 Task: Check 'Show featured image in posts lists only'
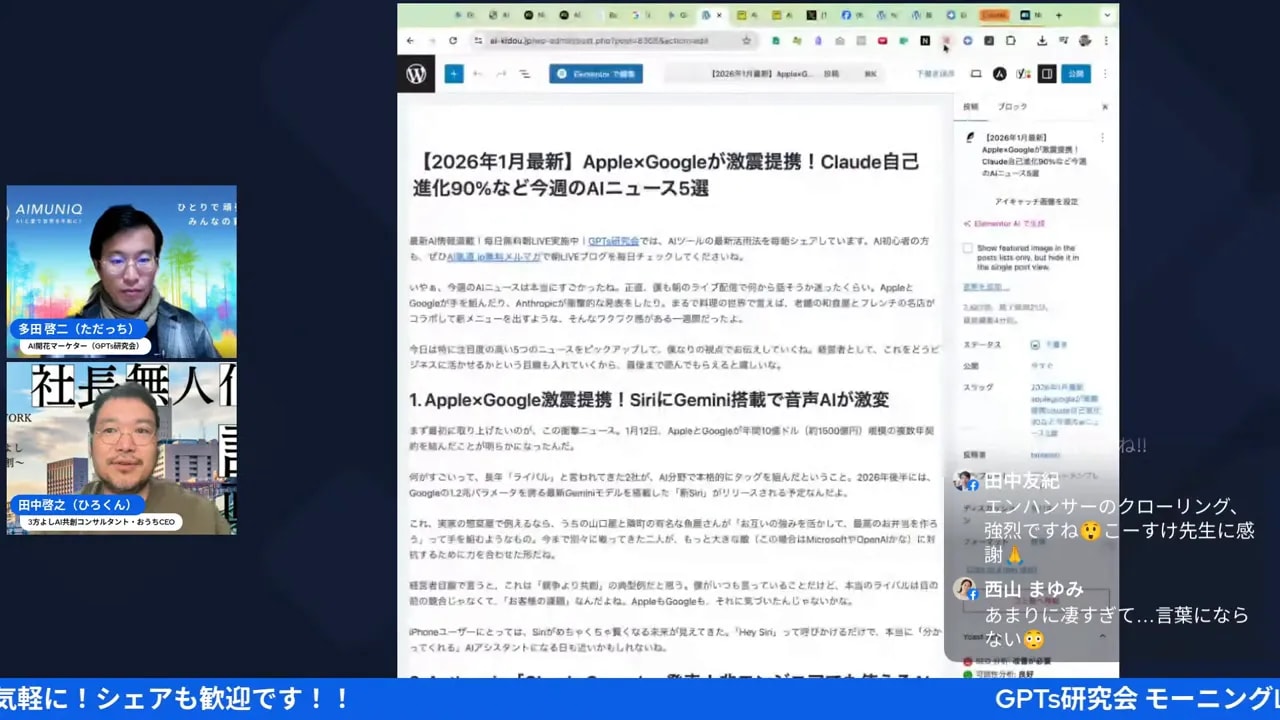tap(968, 248)
